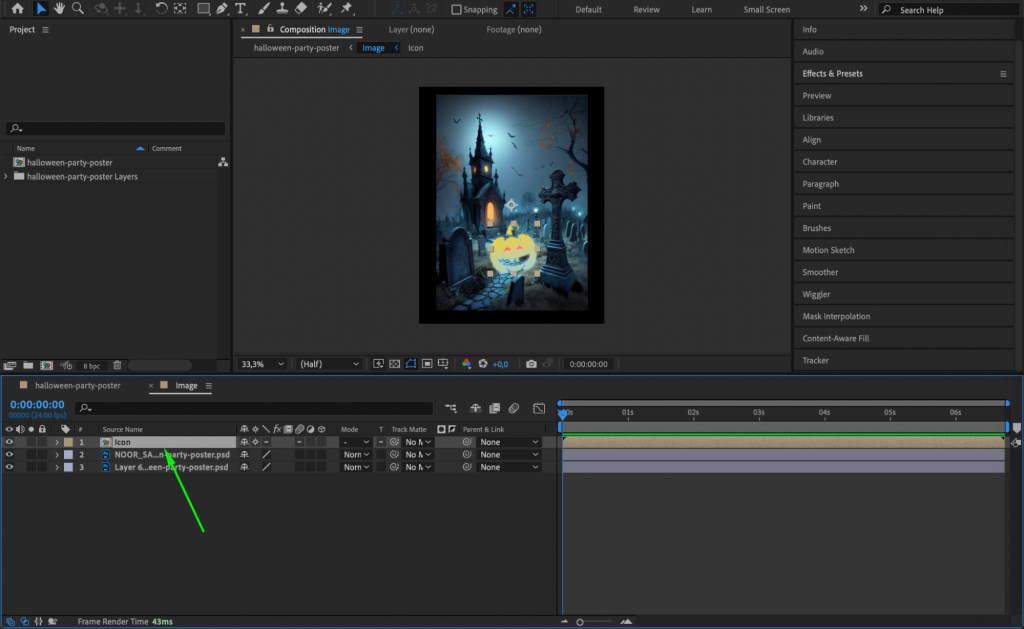1024x629 pixels.
Task: Activate the Zoom tool
Action: pos(77,9)
